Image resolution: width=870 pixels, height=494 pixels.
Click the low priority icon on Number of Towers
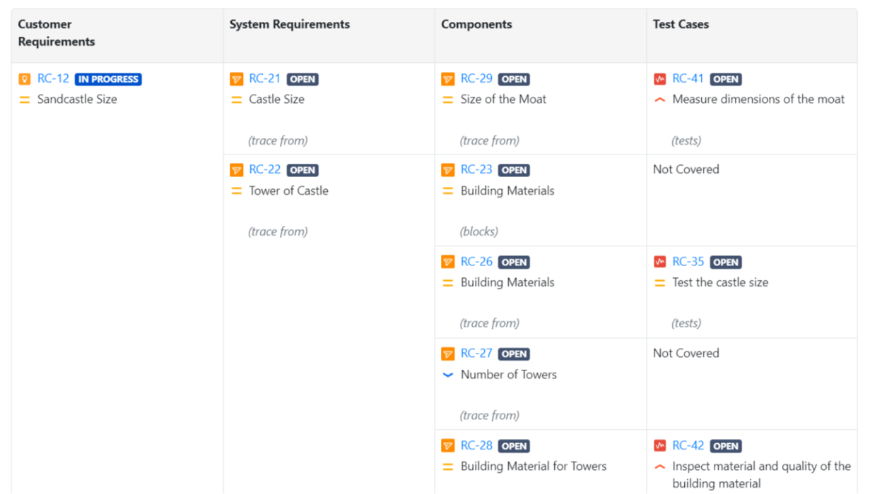(x=448, y=375)
